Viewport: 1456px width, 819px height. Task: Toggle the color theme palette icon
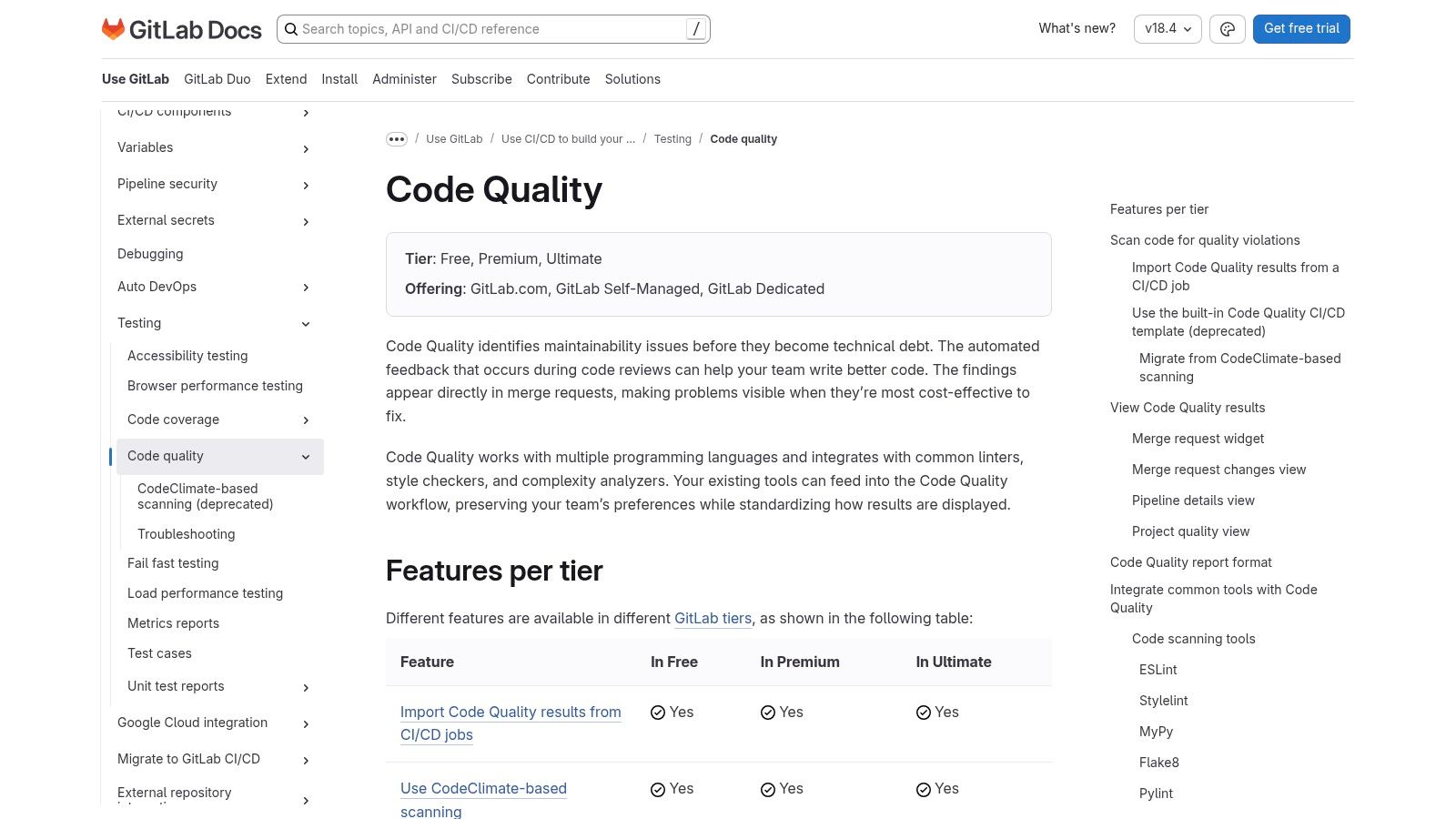(x=1227, y=29)
